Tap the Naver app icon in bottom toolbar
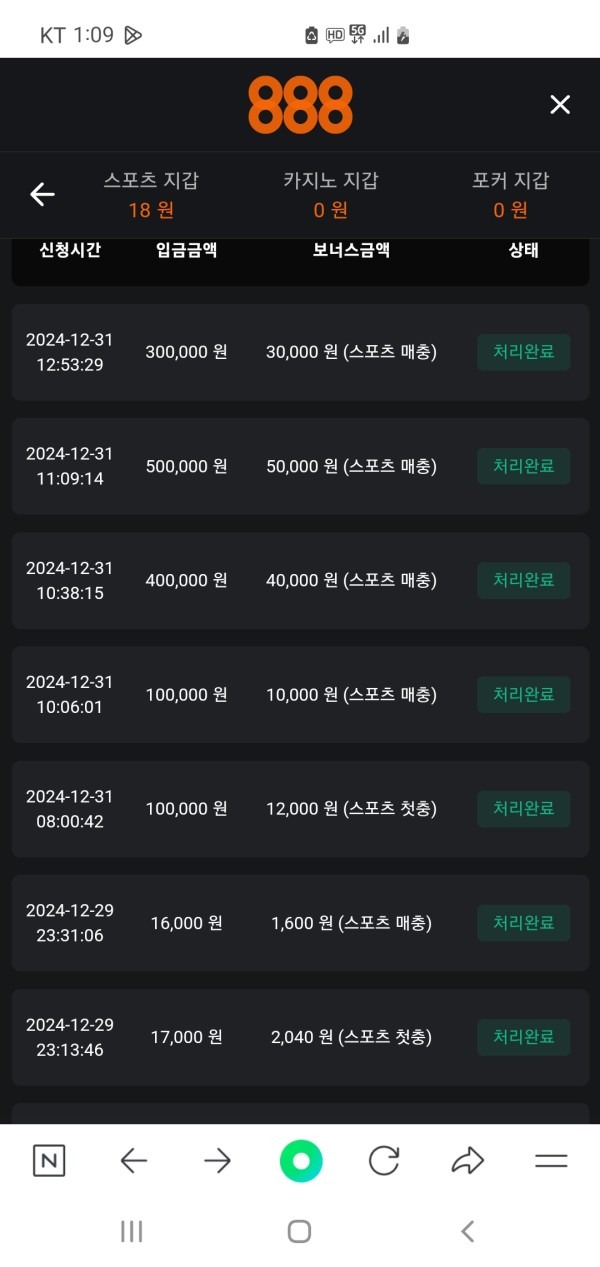The height and width of the screenshot is (1267, 600). [x=47, y=1160]
